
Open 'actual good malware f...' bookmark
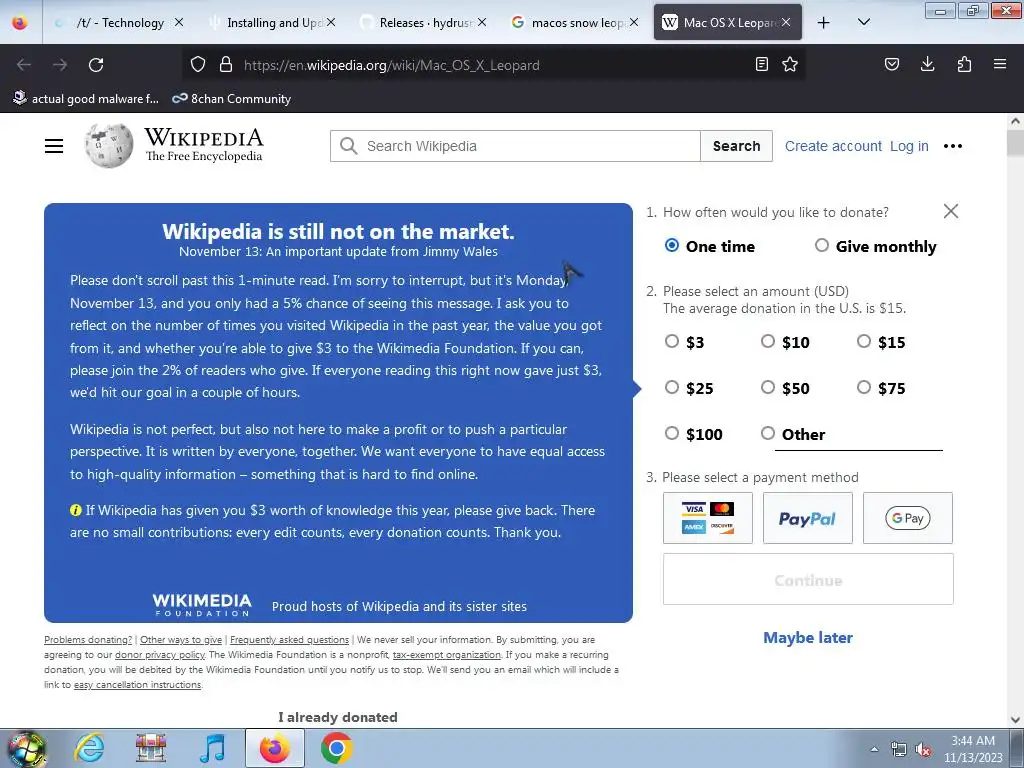coord(86,99)
